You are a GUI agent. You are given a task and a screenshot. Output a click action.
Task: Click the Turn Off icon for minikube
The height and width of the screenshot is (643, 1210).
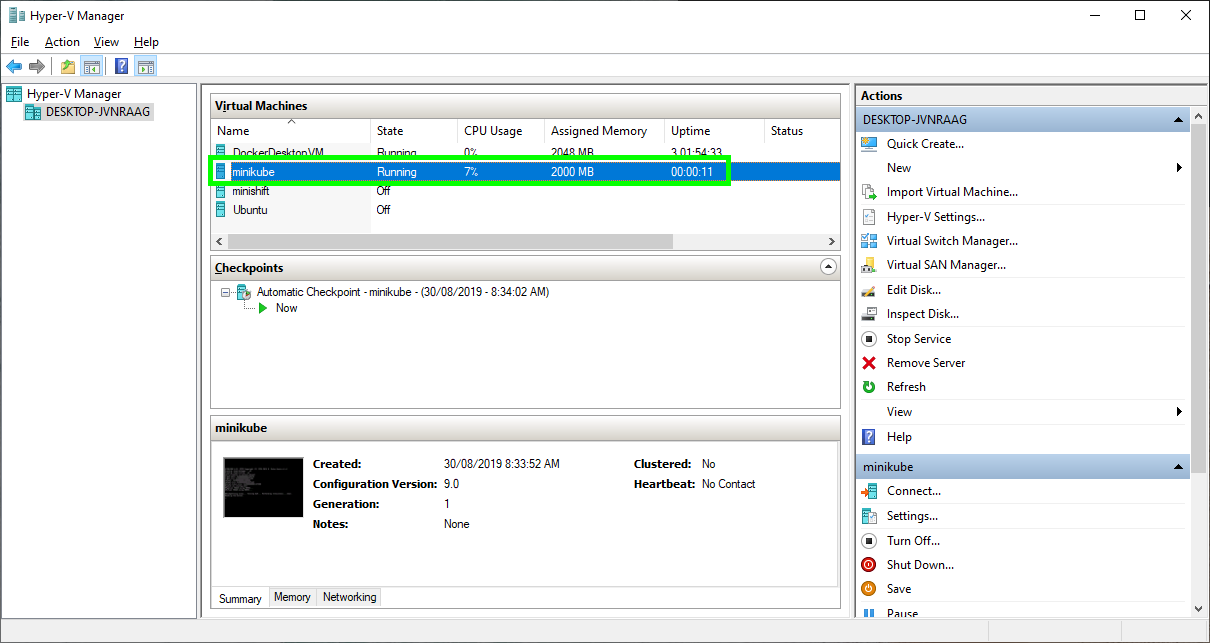(869, 541)
